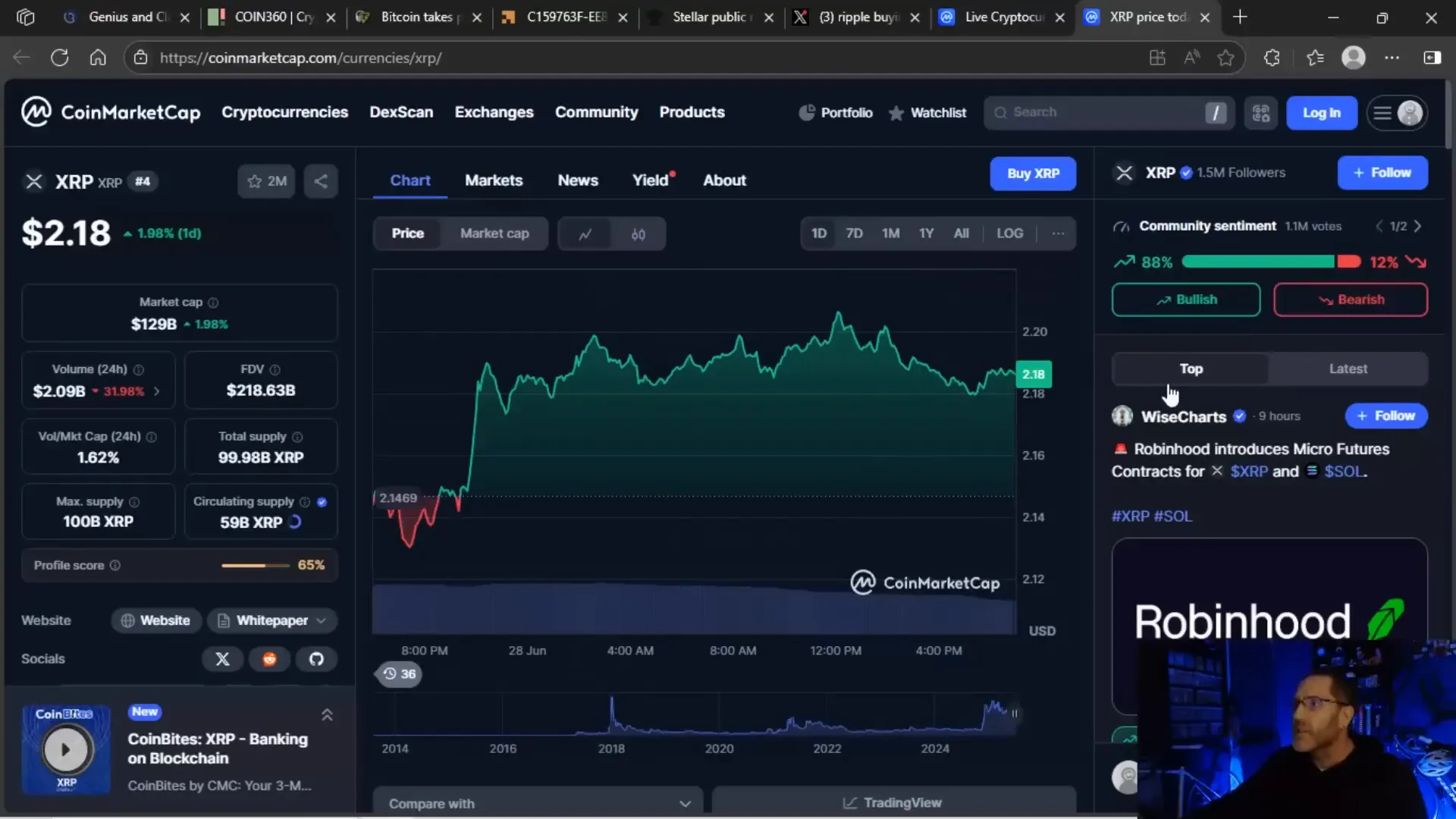This screenshot has height=819, width=1456.
Task: Open Portfolio from the header
Action: 836,113
